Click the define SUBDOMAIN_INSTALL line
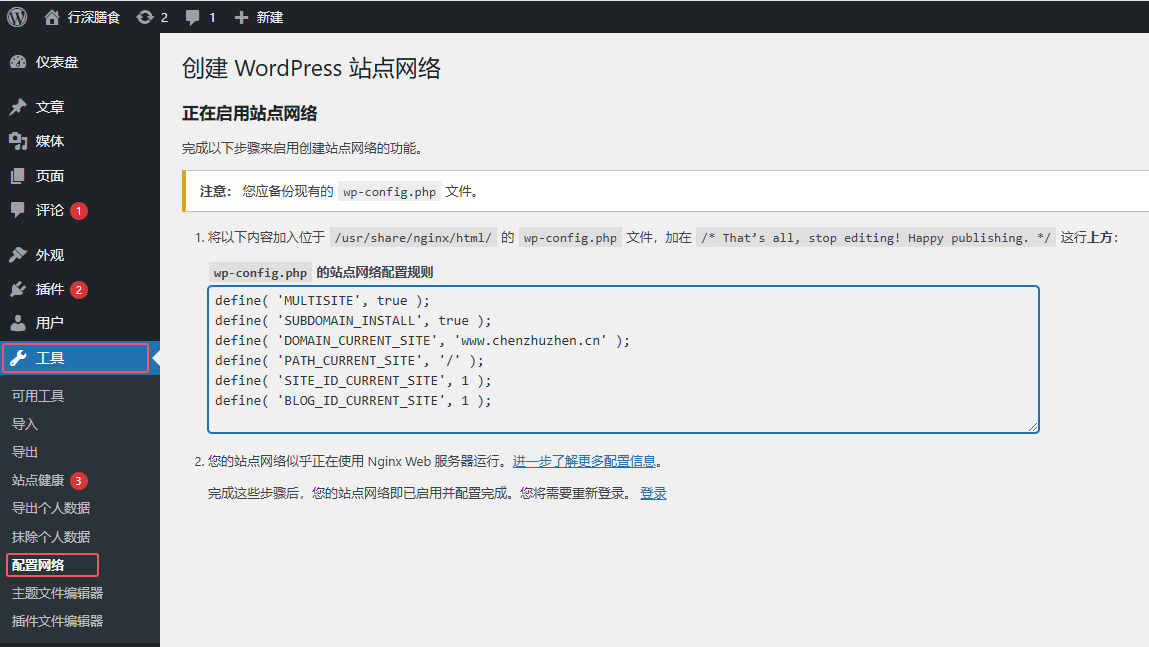This screenshot has width=1149, height=647. [353, 320]
